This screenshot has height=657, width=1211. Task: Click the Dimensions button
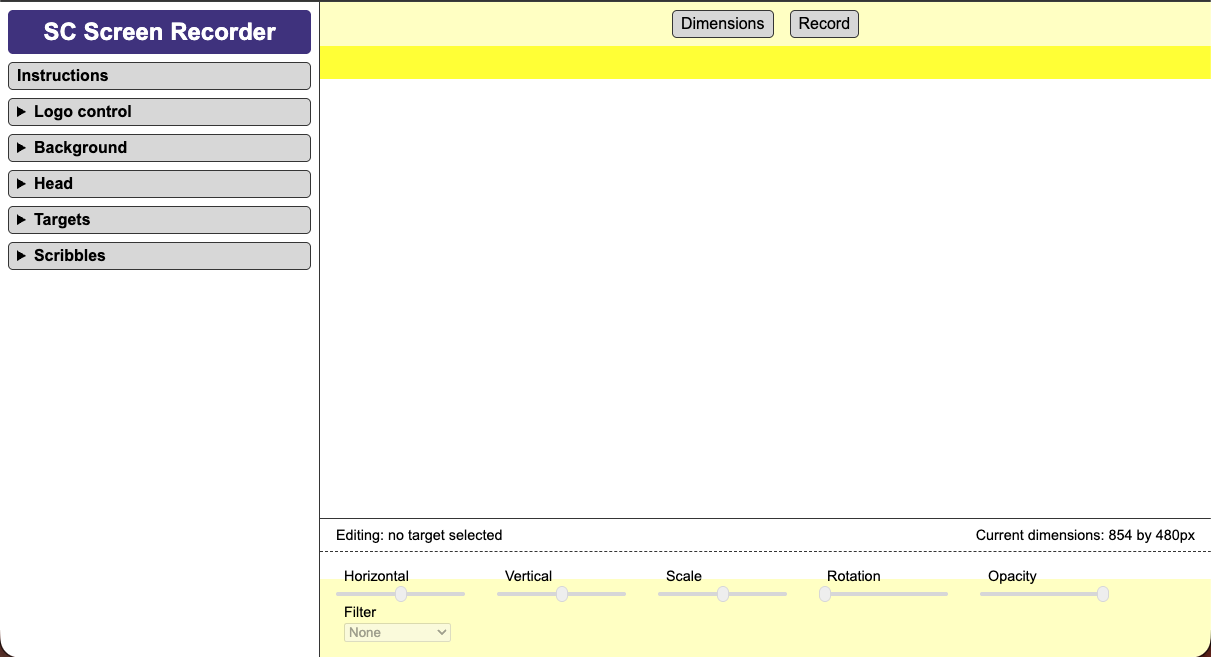722,23
